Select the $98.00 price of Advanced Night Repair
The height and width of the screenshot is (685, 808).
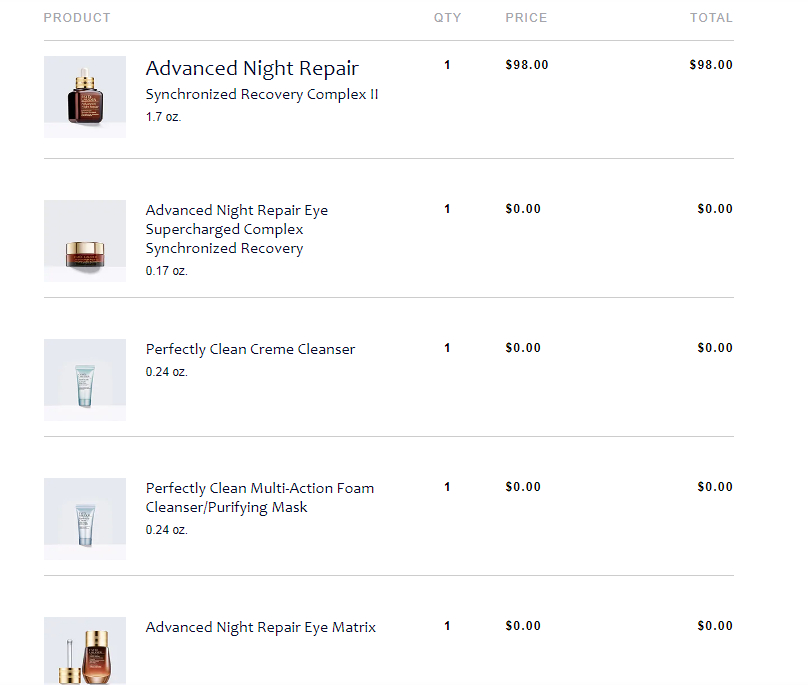527,65
